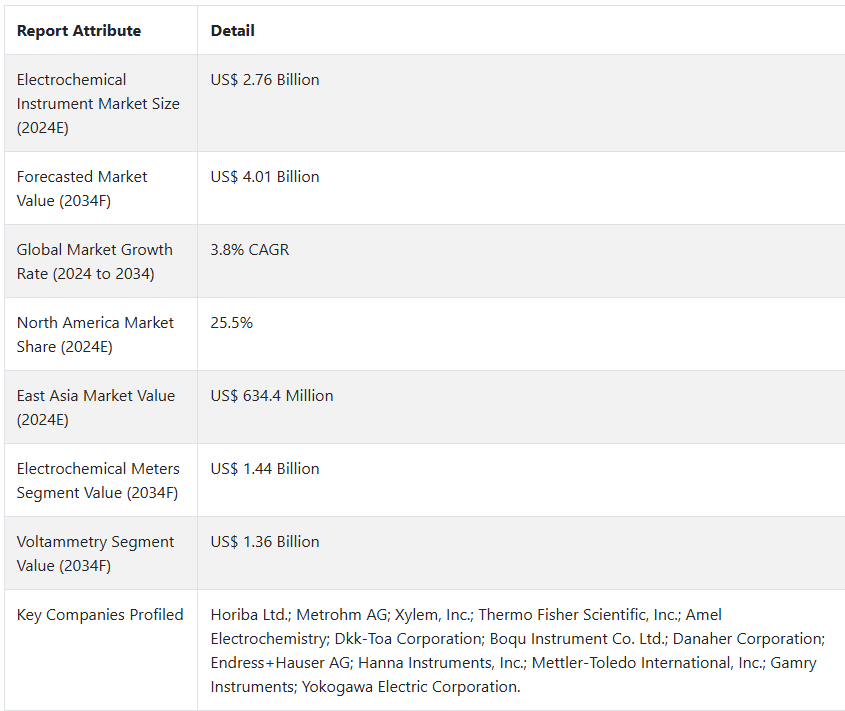Screen dimensions: 845x711
Task: Click the Report Attribute column header
Action: (79, 31)
